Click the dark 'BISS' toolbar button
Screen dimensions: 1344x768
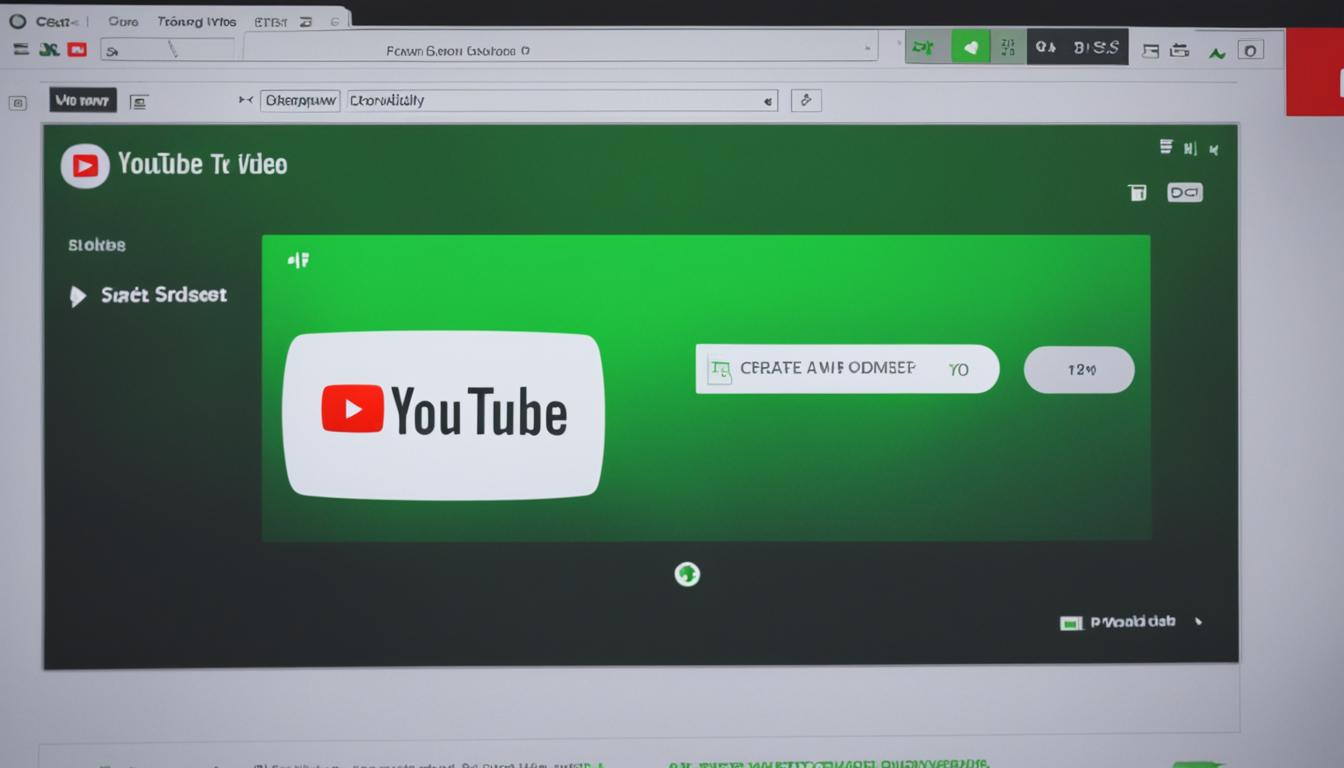1096,47
